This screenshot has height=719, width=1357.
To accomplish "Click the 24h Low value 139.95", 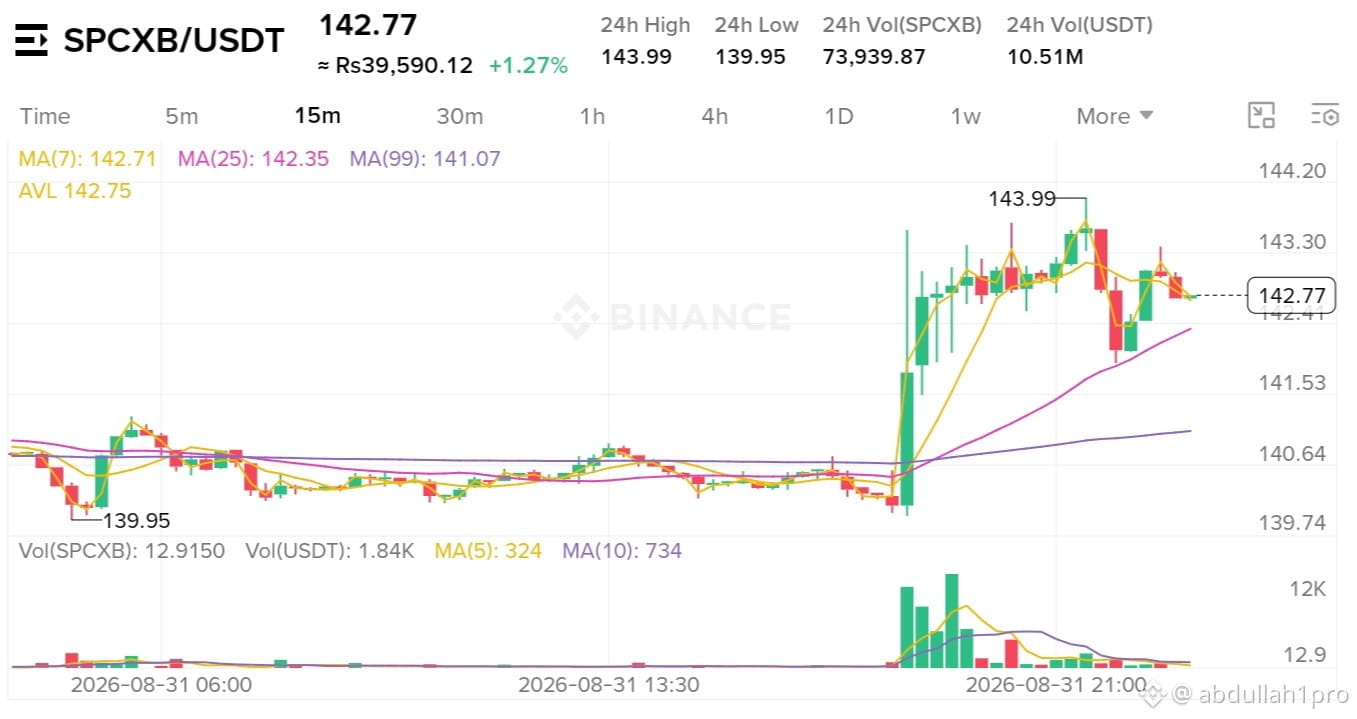I will (750, 57).
